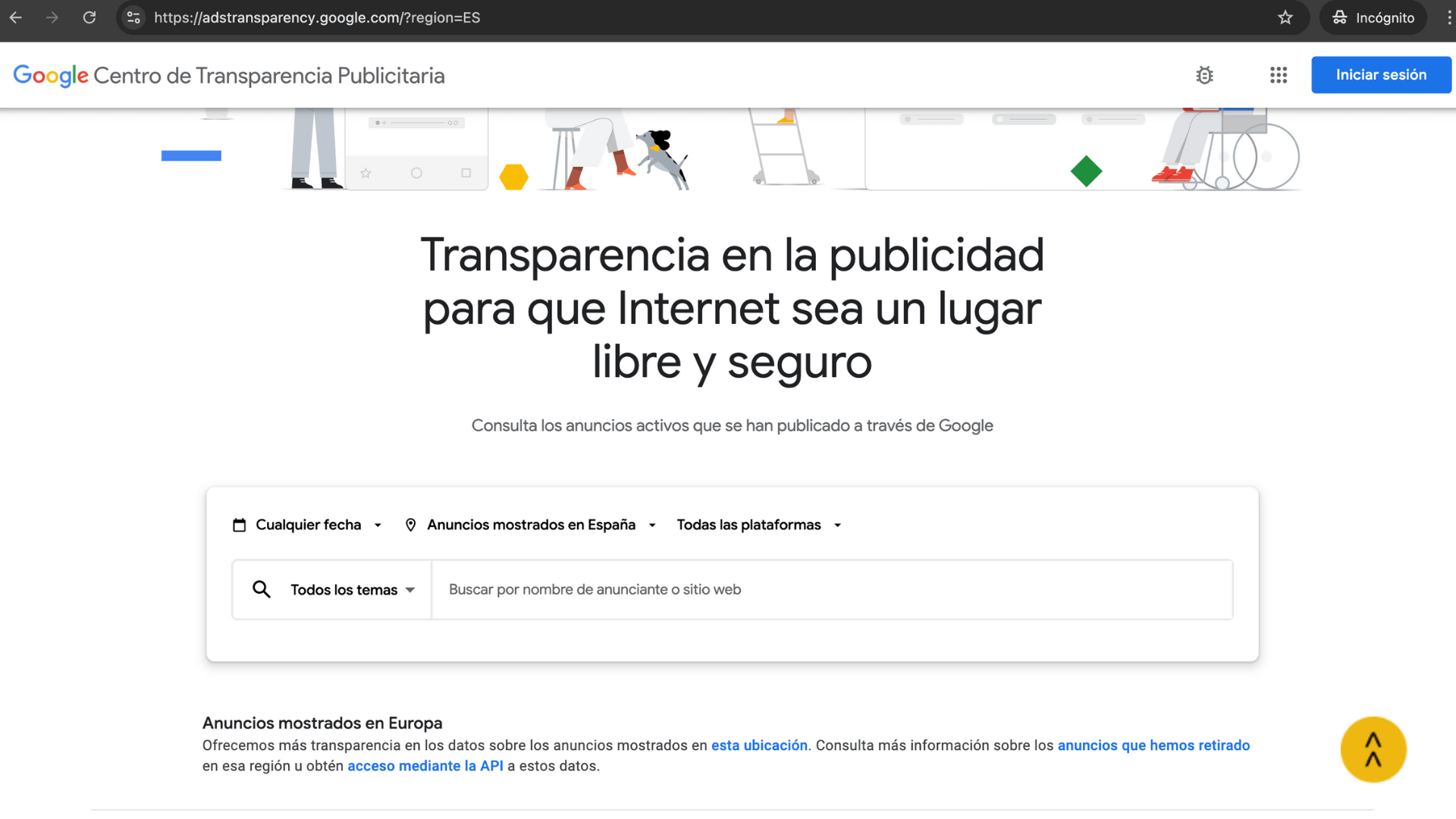Follow the acceso mediante la API link
Image resolution: width=1456 pixels, height=819 pixels.
pyautogui.click(x=425, y=765)
